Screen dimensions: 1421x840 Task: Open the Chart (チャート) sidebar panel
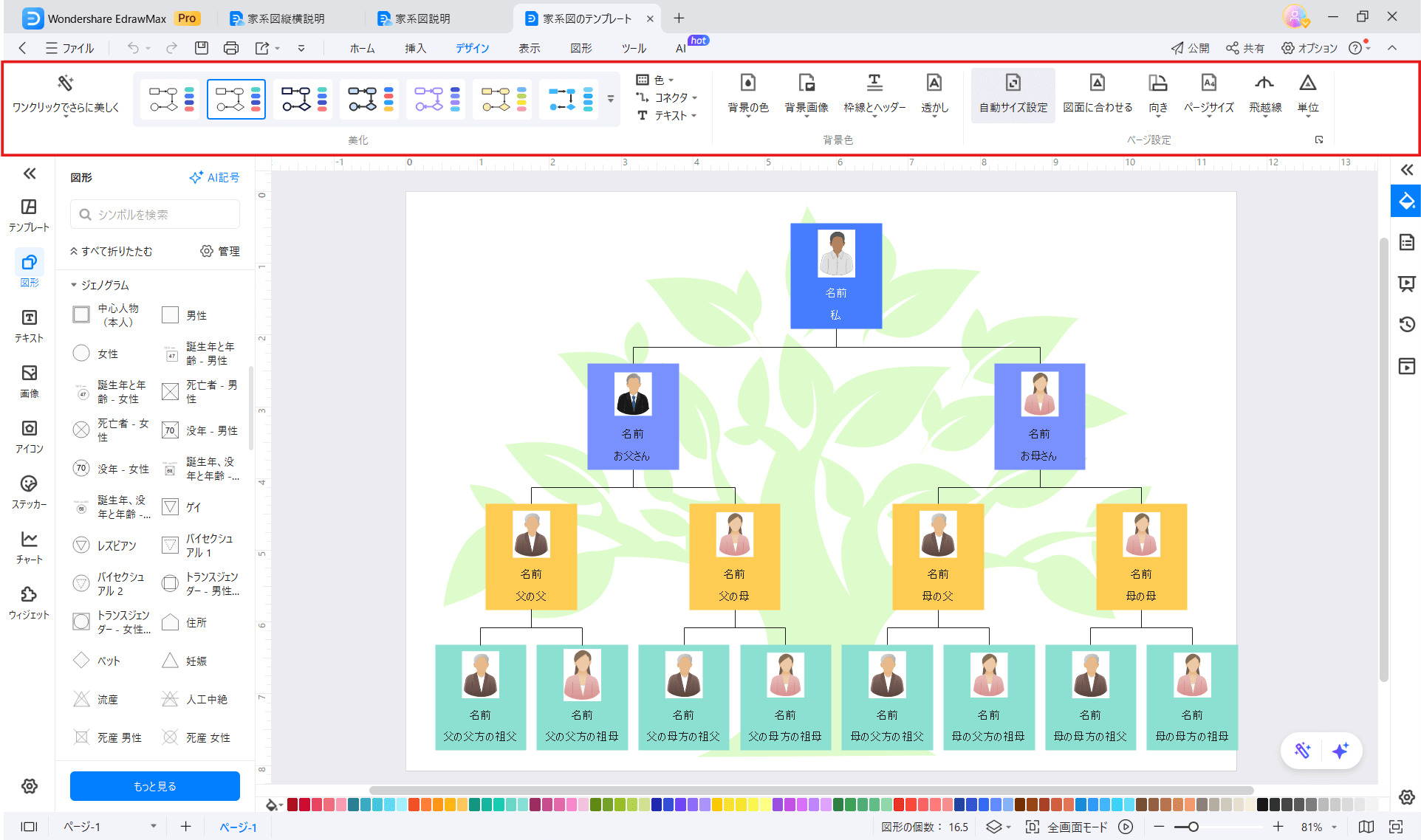[29, 540]
